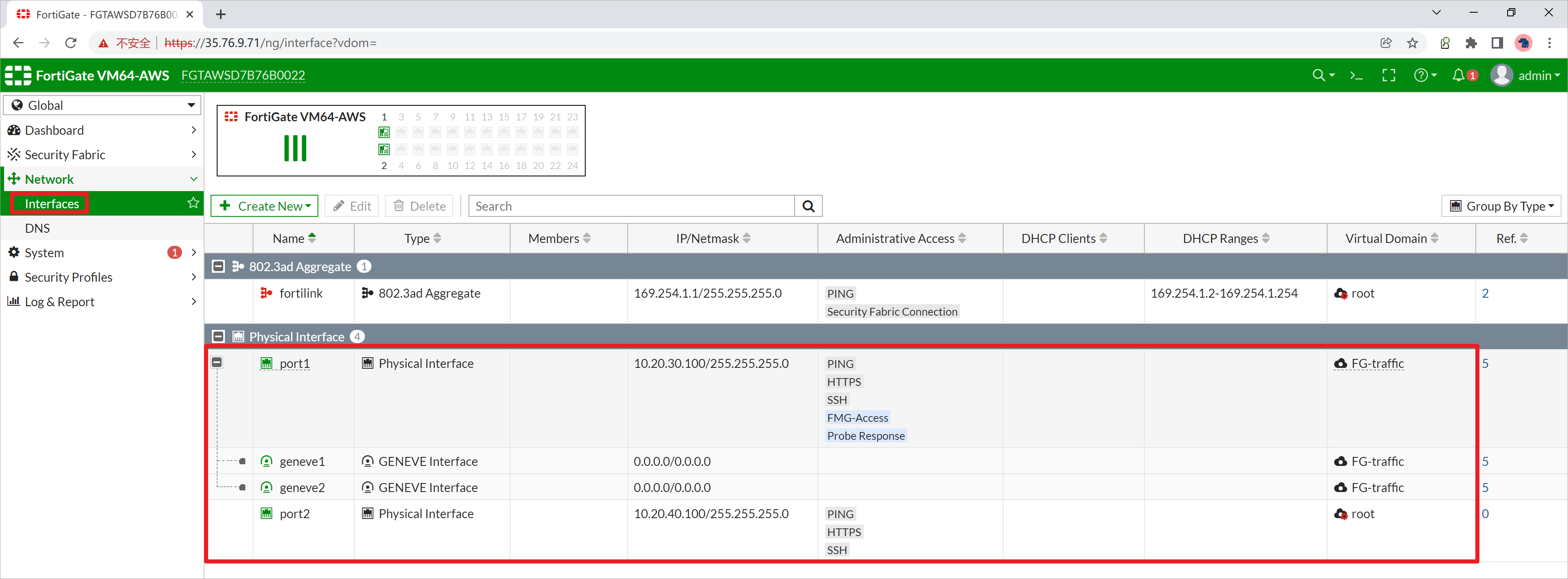The height and width of the screenshot is (579, 1568).
Task: Open the Global VDOM dropdown
Action: click(x=102, y=105)
